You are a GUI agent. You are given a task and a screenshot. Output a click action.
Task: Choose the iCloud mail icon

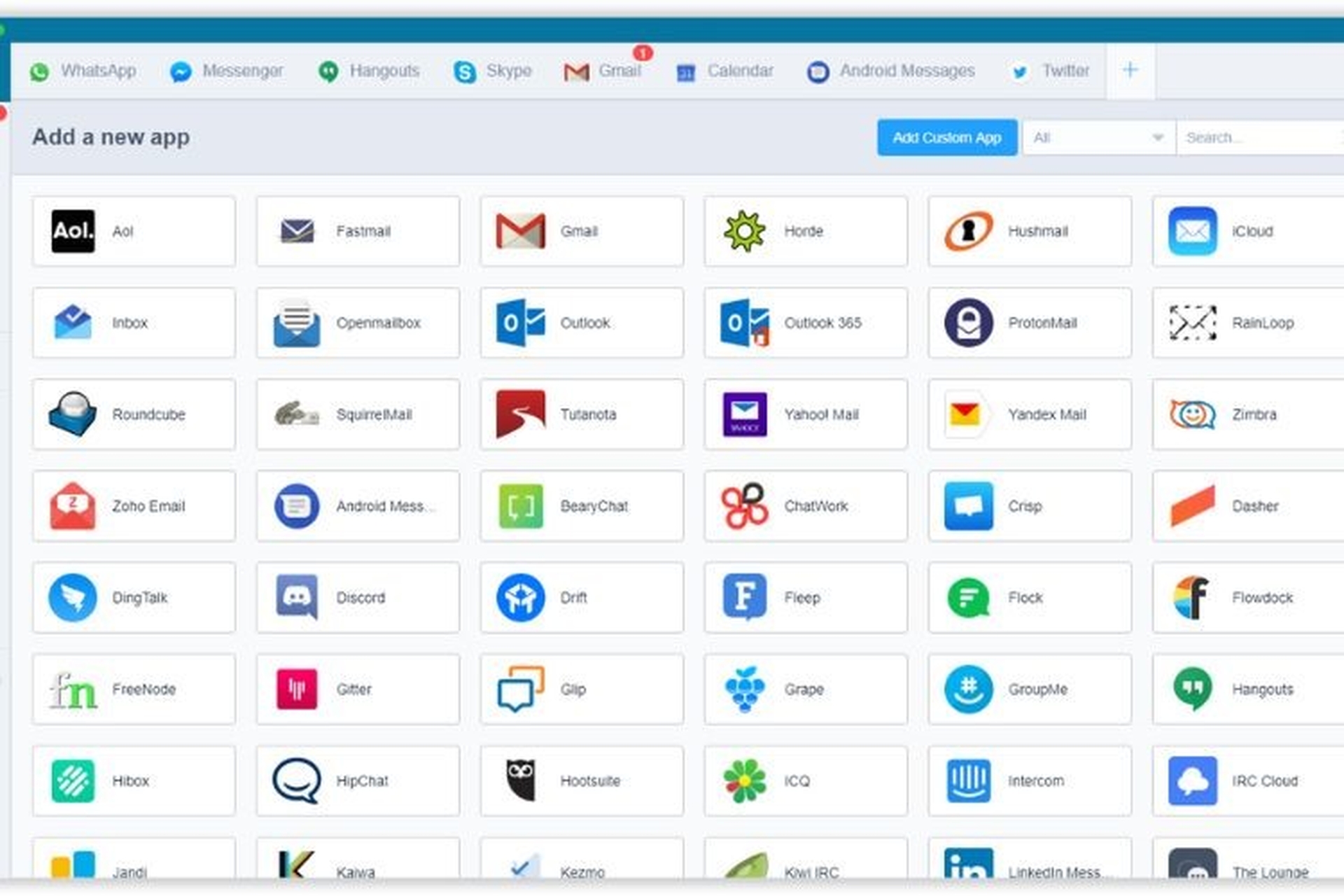click(1193, 231)
